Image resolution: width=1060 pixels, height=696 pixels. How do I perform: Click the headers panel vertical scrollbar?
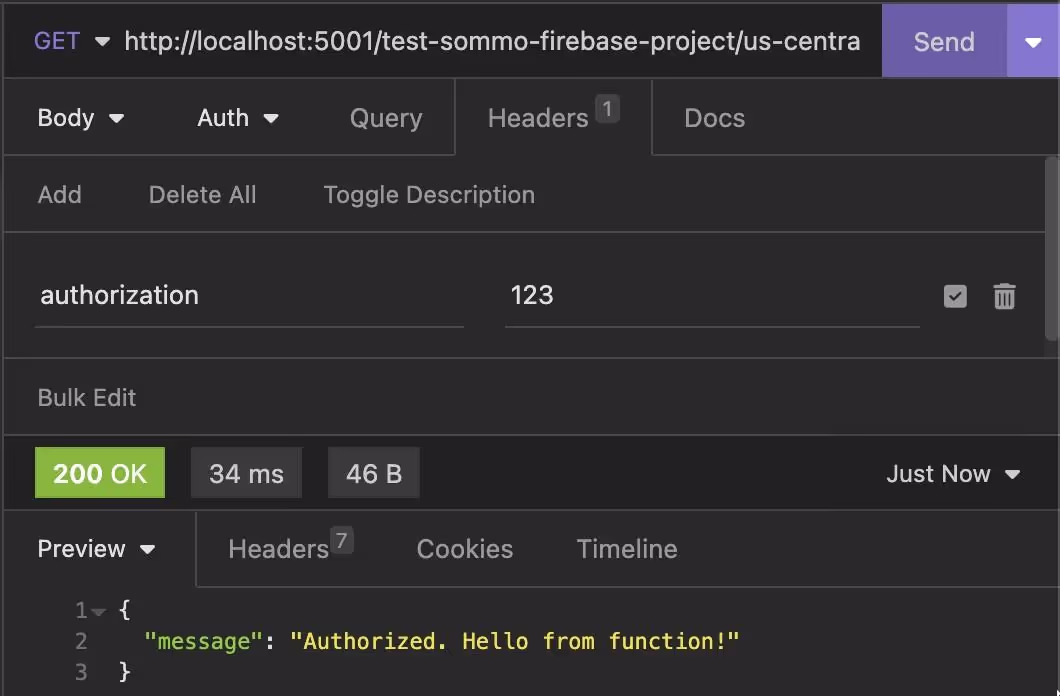1051,248
